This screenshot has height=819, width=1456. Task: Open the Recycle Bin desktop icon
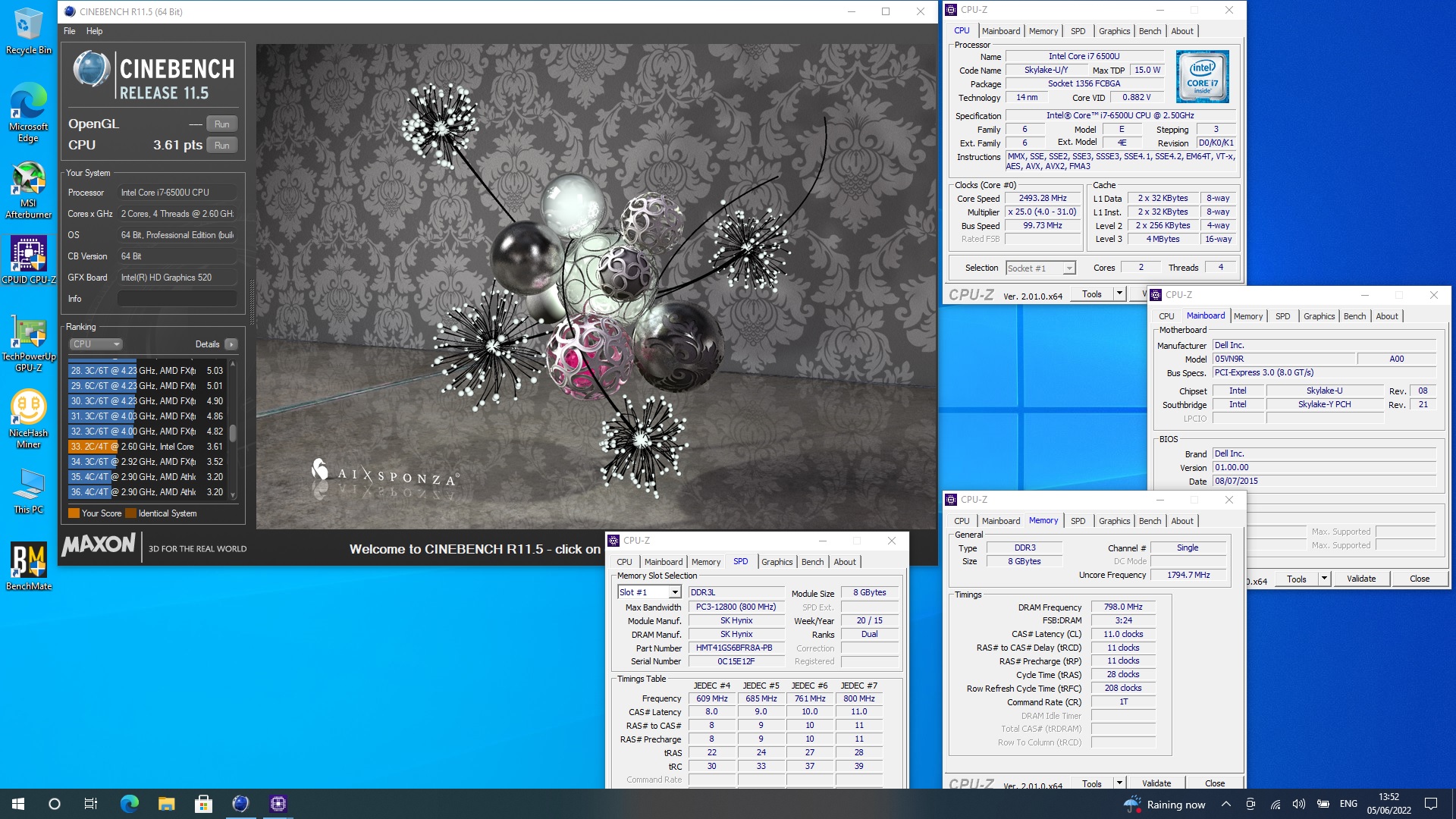(28, 30)
